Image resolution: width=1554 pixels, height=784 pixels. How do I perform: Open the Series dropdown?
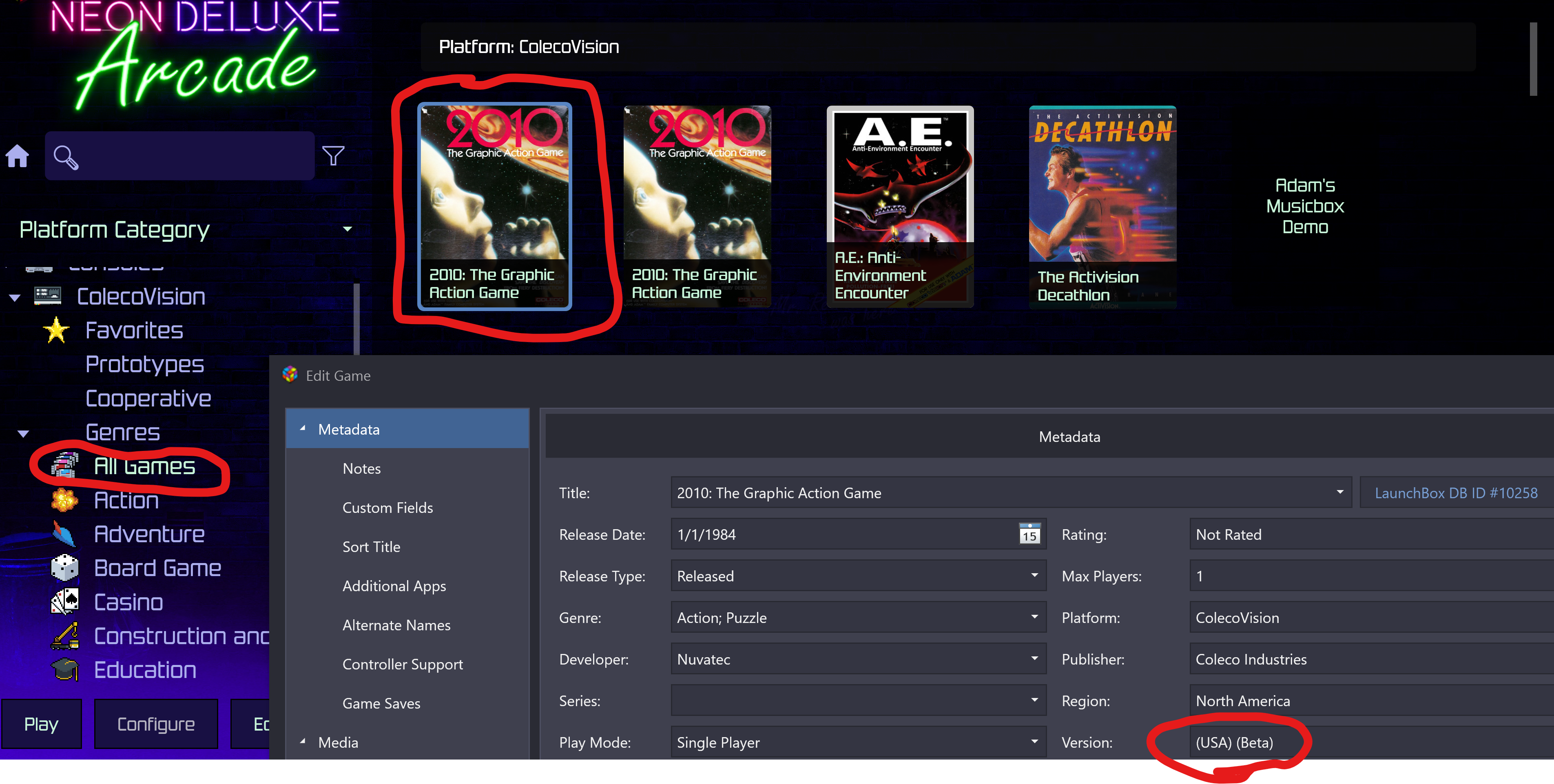click(1034, 700)
